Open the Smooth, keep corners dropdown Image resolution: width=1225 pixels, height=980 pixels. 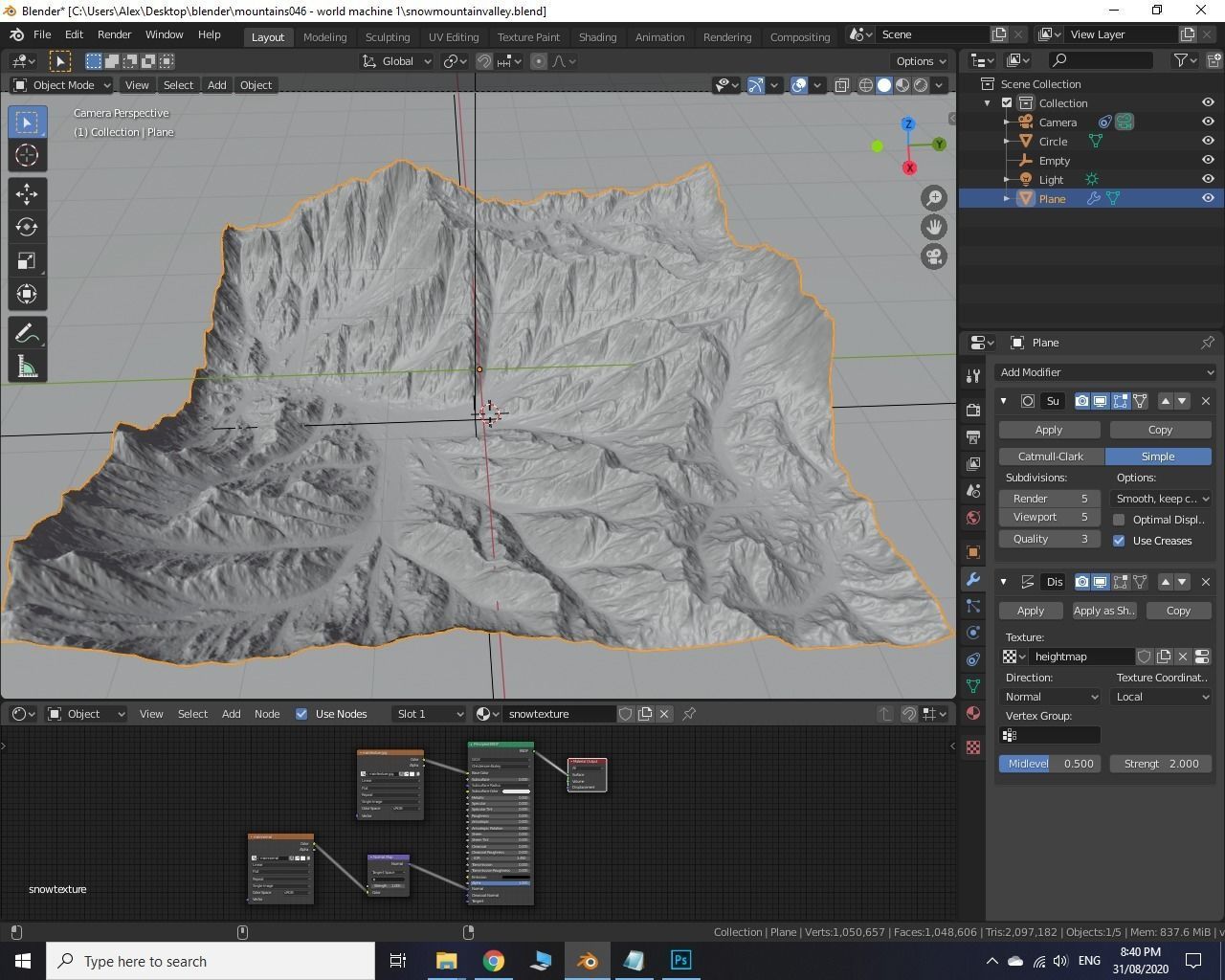tap(1162, 499)
